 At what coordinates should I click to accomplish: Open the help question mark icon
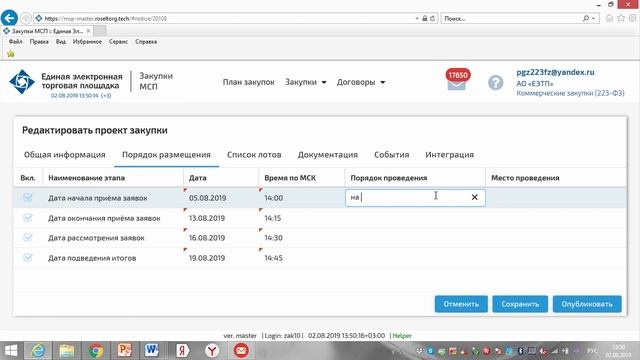click(496, 83)
